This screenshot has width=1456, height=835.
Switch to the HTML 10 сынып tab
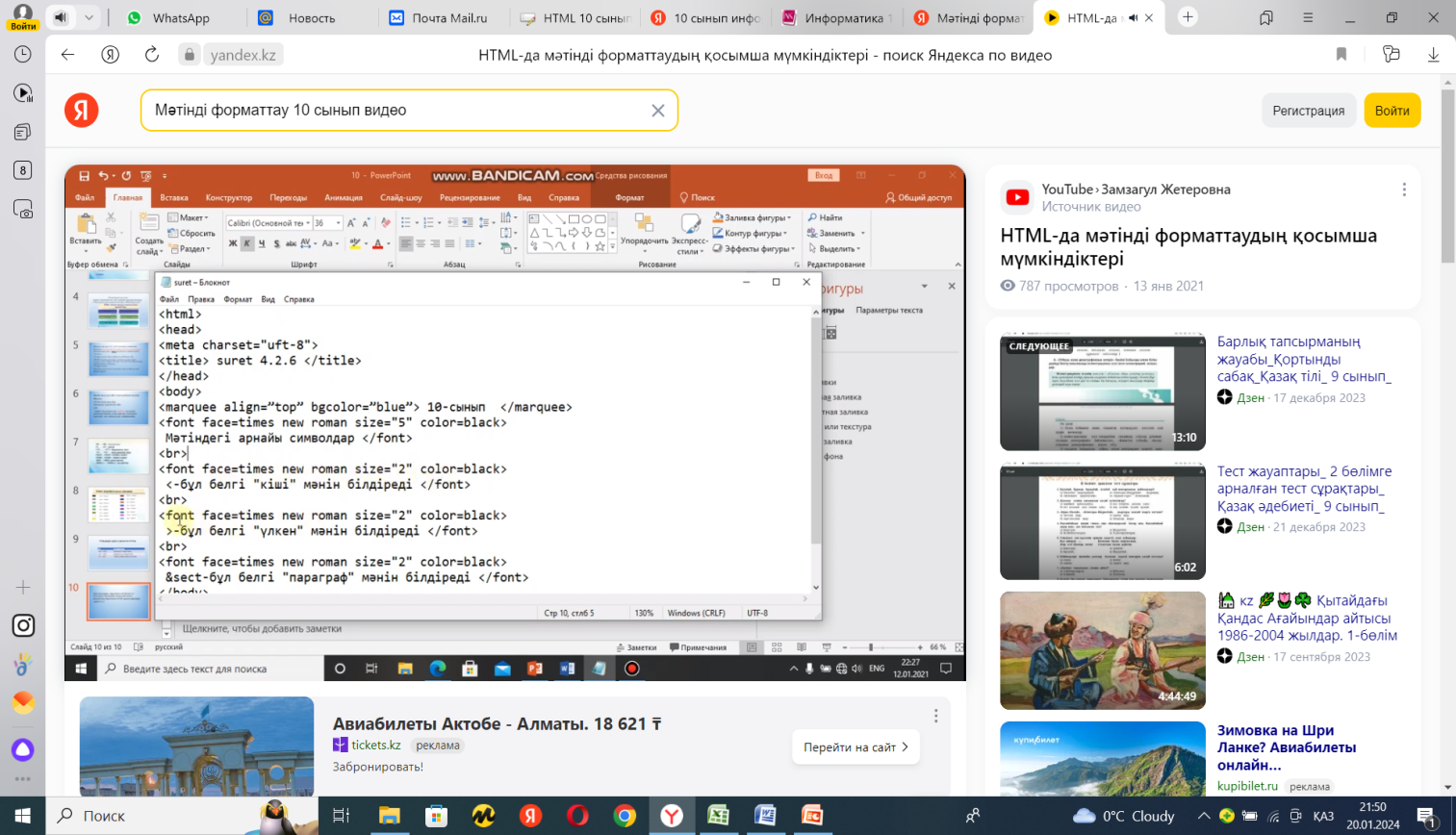coord(575,17)
